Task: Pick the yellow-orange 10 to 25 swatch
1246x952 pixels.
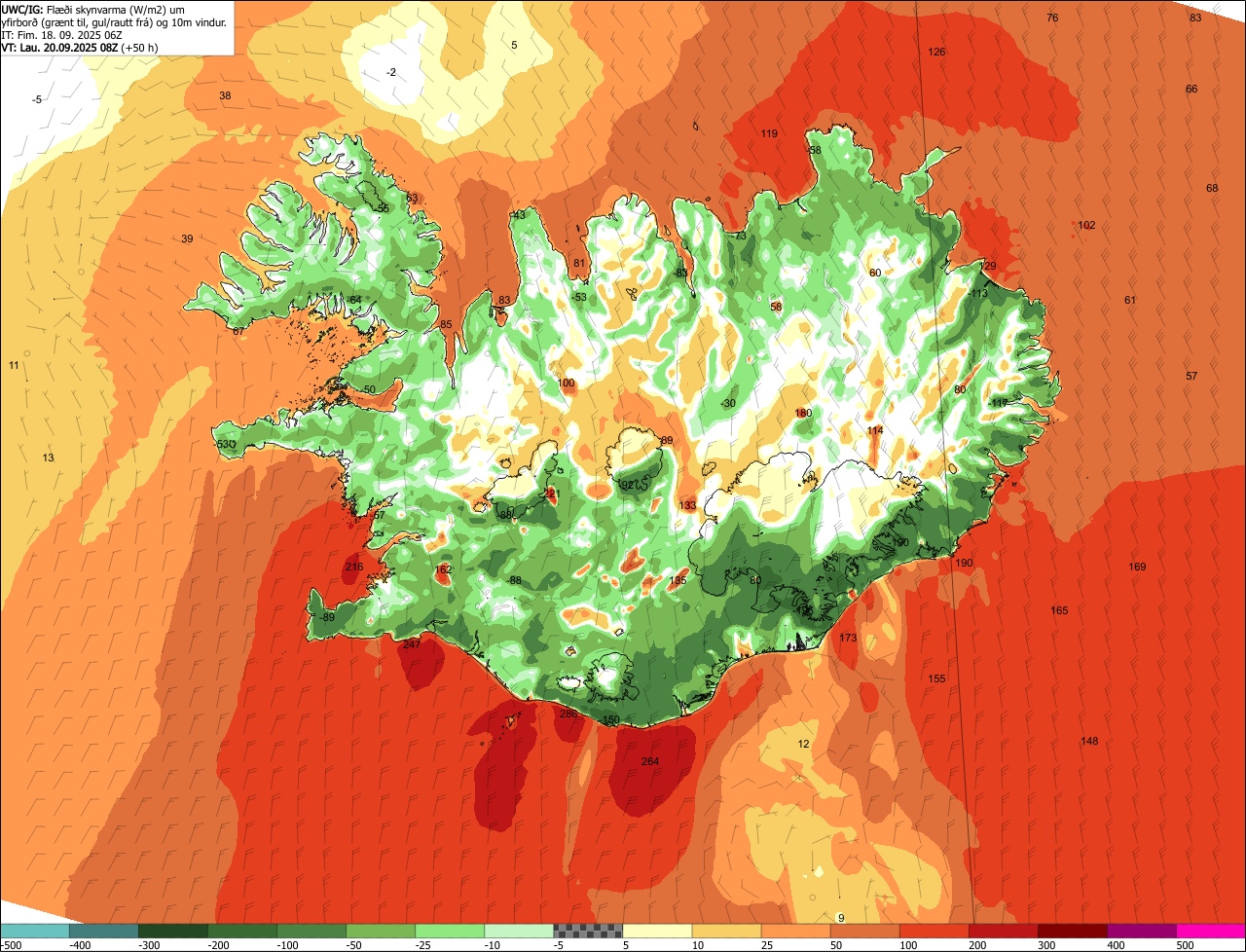Action: coord(726,931)
